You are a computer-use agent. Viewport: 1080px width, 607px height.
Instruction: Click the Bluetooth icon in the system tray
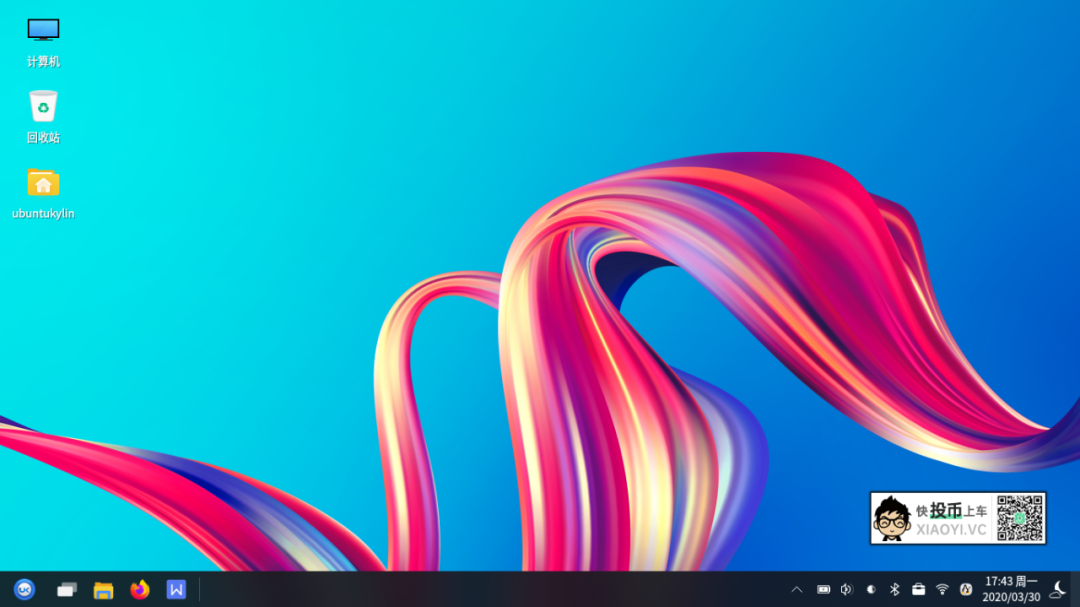click(894, 590)
